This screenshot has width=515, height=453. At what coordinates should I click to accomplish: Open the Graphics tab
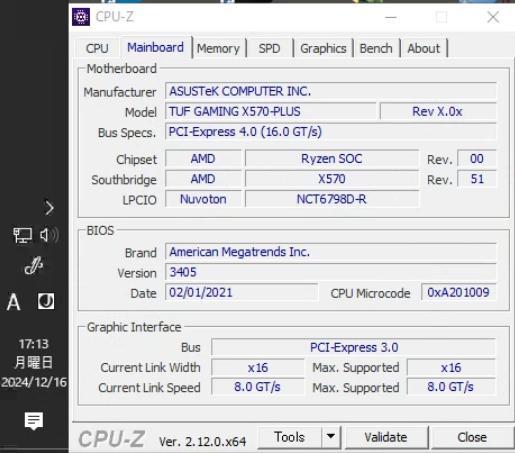point(323,49)
